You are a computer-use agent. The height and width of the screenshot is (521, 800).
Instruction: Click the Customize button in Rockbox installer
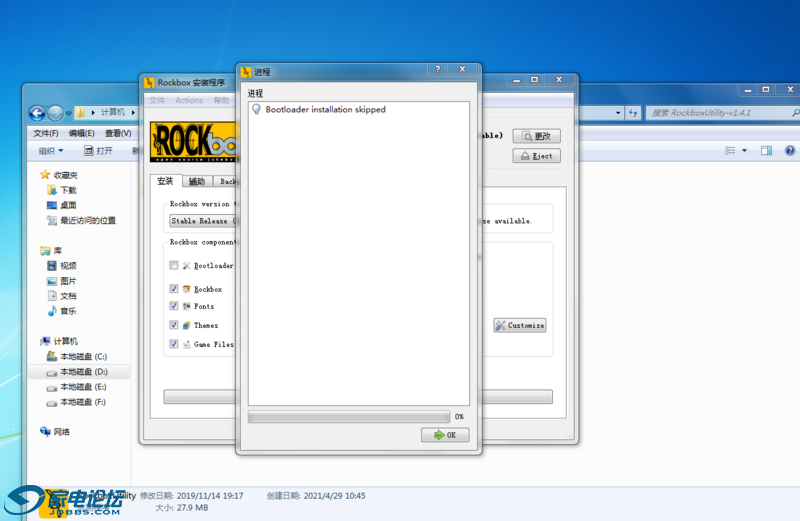click(520, 325)
